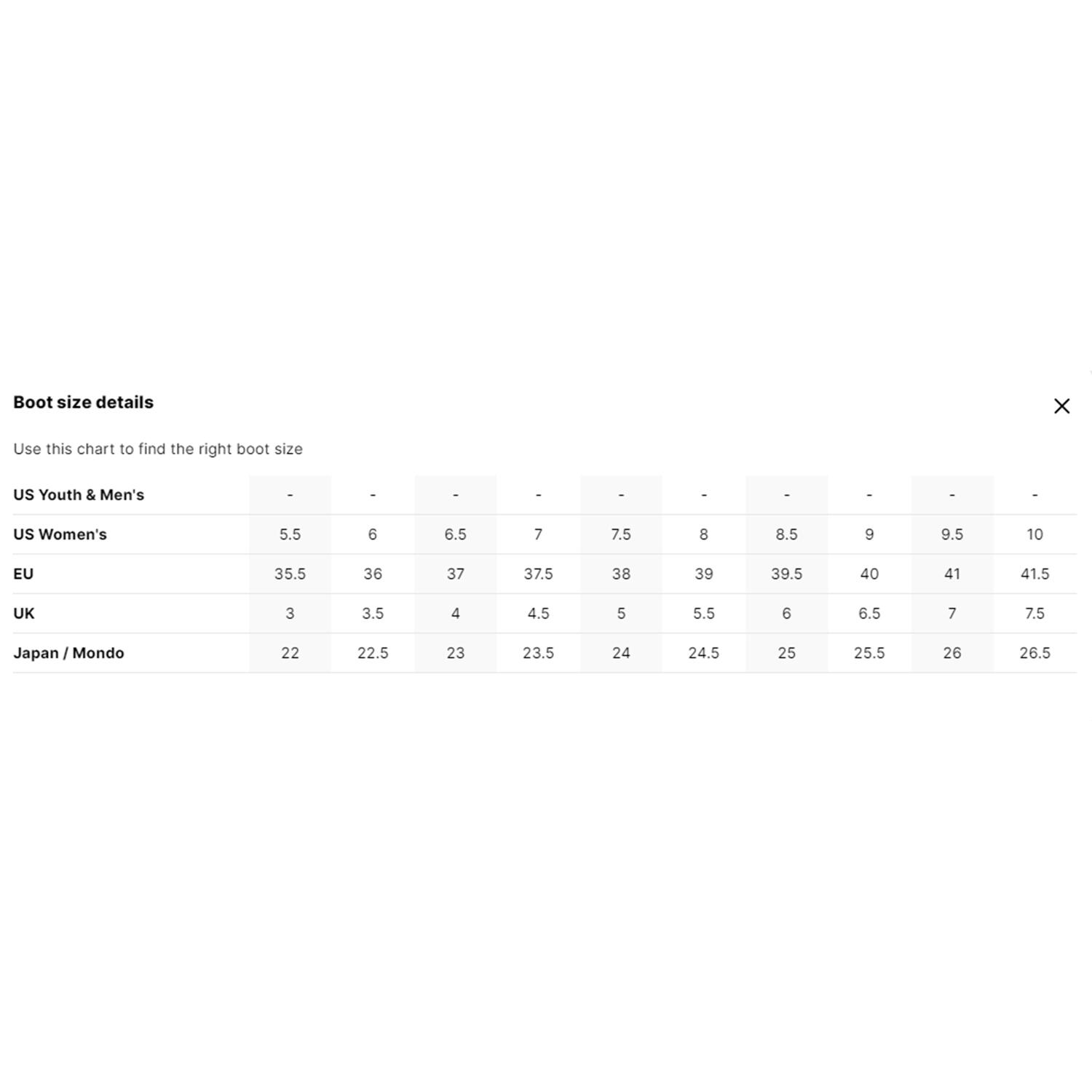Click US Women's size 10 cell

tap(1034, 534)
